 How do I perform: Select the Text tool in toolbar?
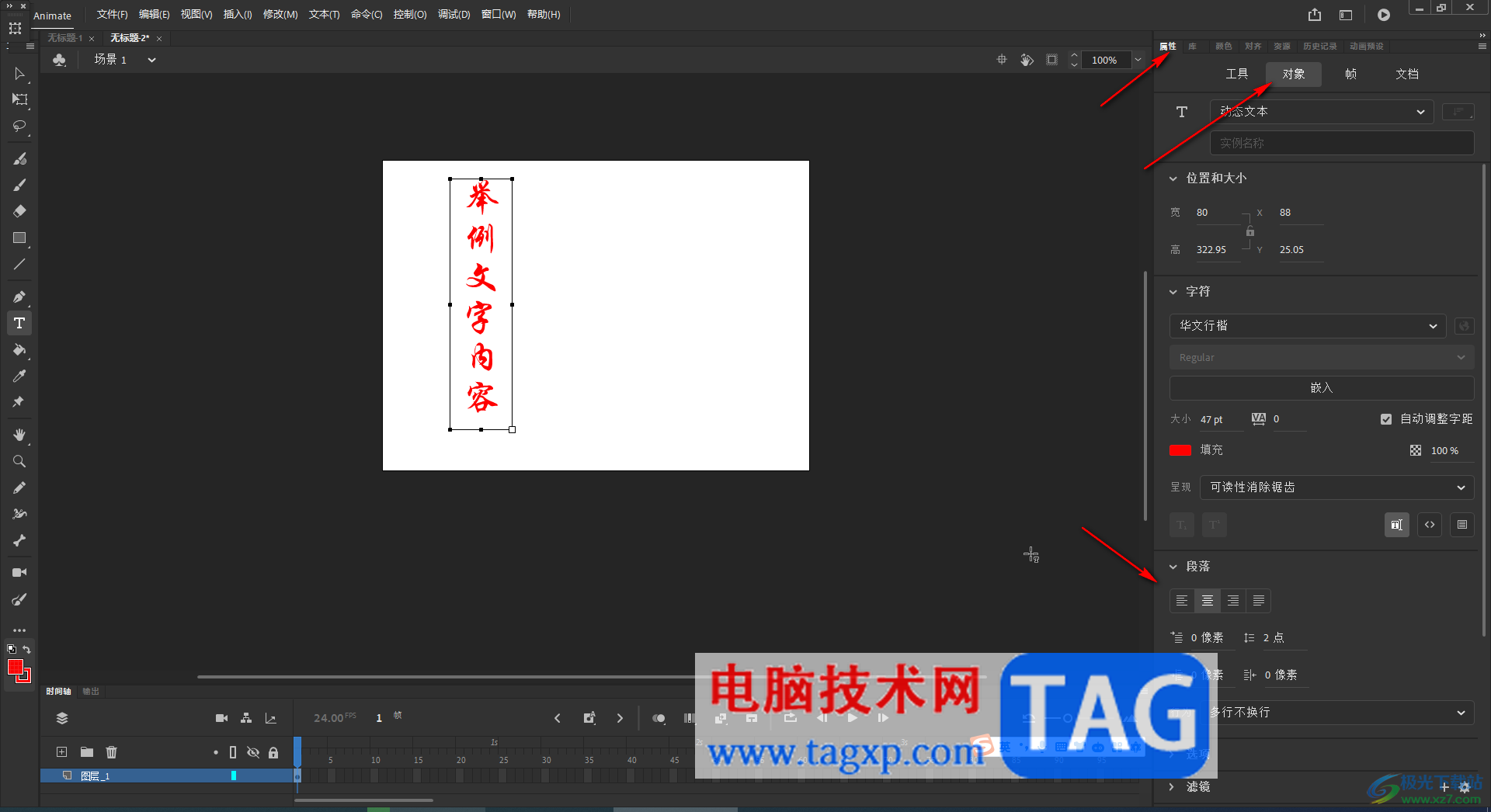[19, 323]
